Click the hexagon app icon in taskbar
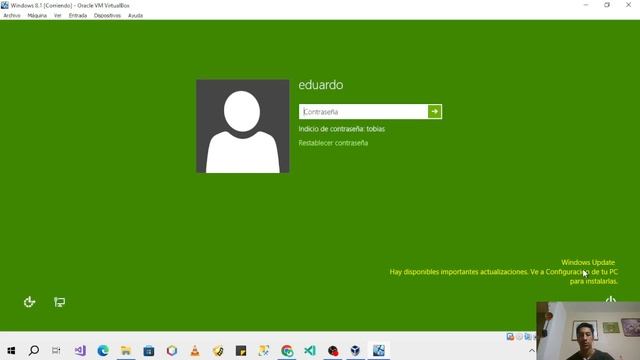This screenshot has width=640, height=360. 172,350
